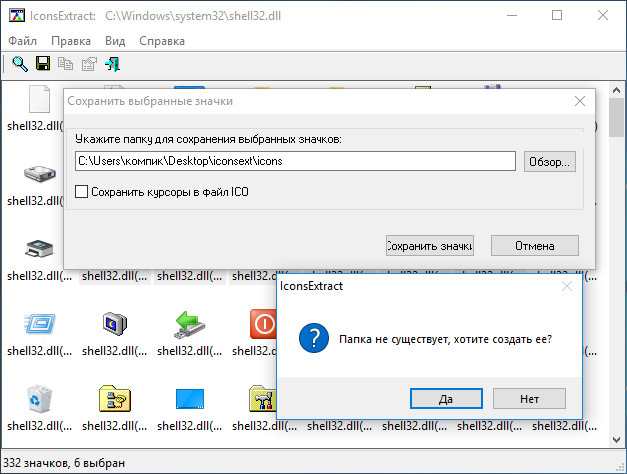Click the Сохранить значки button
The width and height of the screenshot is (627, 474).
point(430,246)
